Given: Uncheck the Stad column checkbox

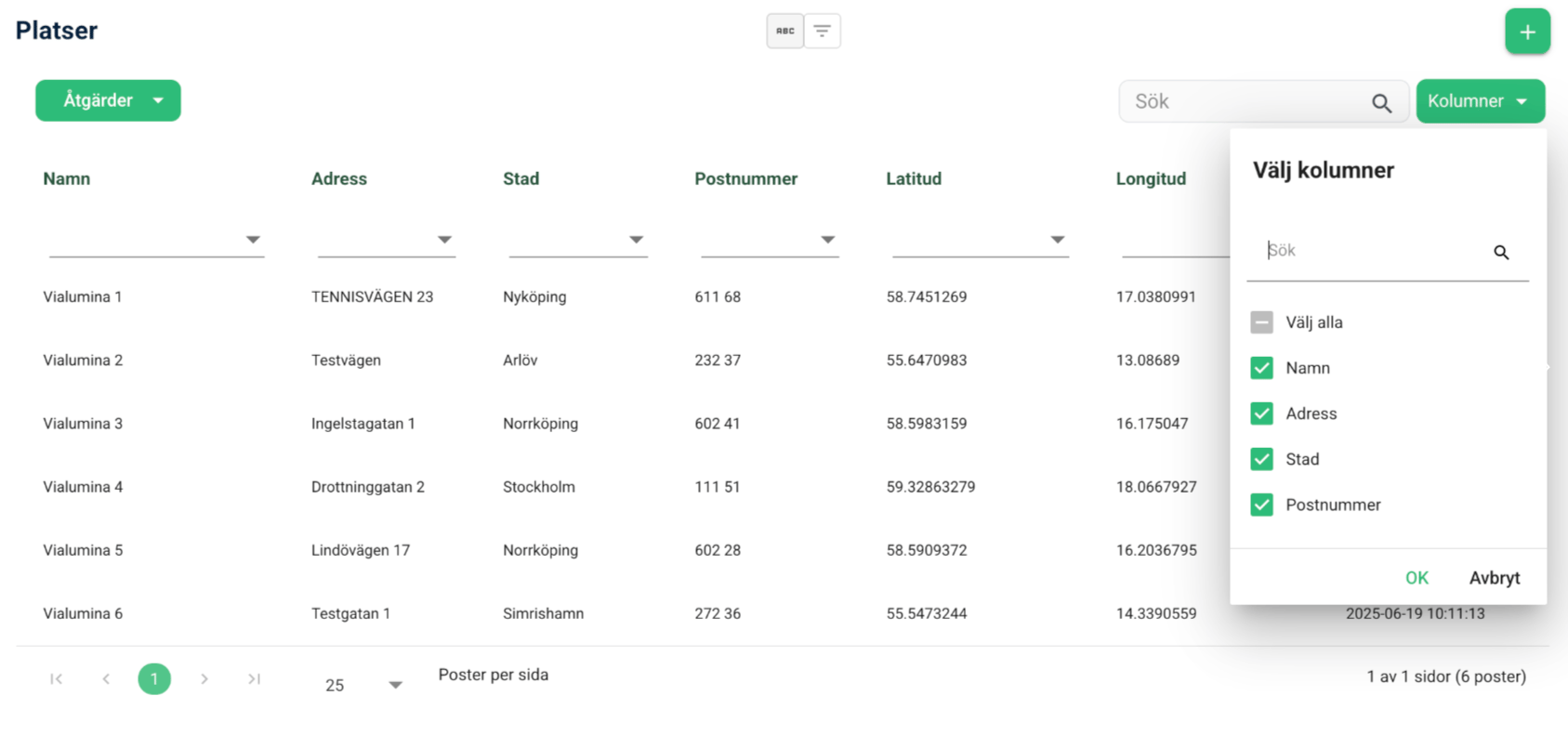Looking at the screenshot, I should (x=1261, y=459).
